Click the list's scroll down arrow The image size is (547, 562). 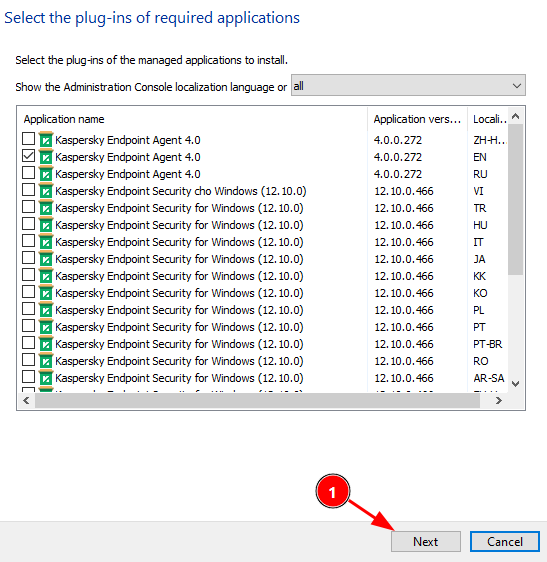click(x=515, y=384)
